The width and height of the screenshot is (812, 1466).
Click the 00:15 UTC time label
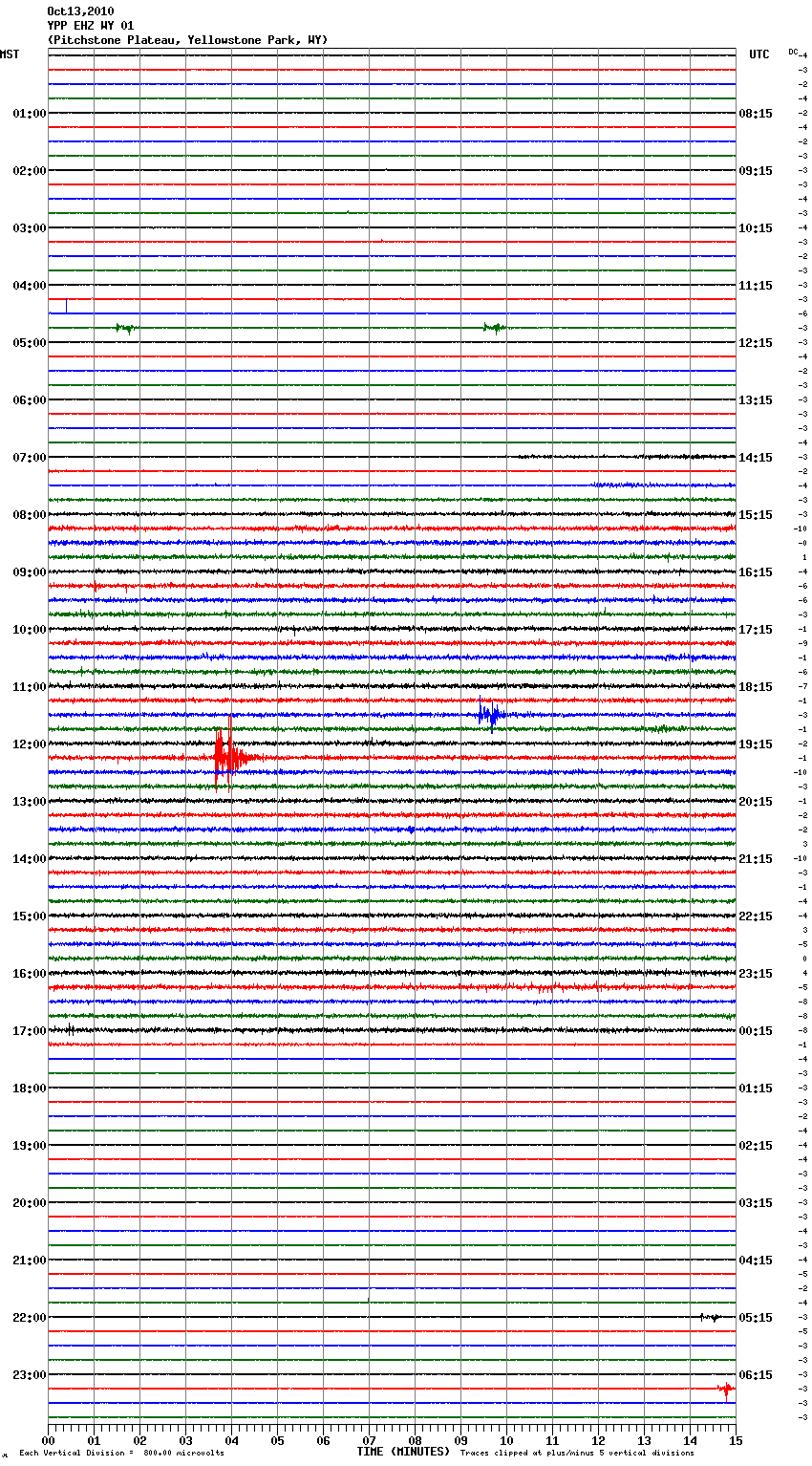[x=756, y=1031]
